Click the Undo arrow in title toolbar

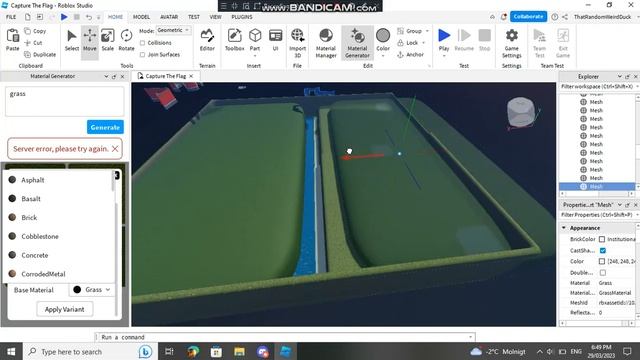[89, 17]
